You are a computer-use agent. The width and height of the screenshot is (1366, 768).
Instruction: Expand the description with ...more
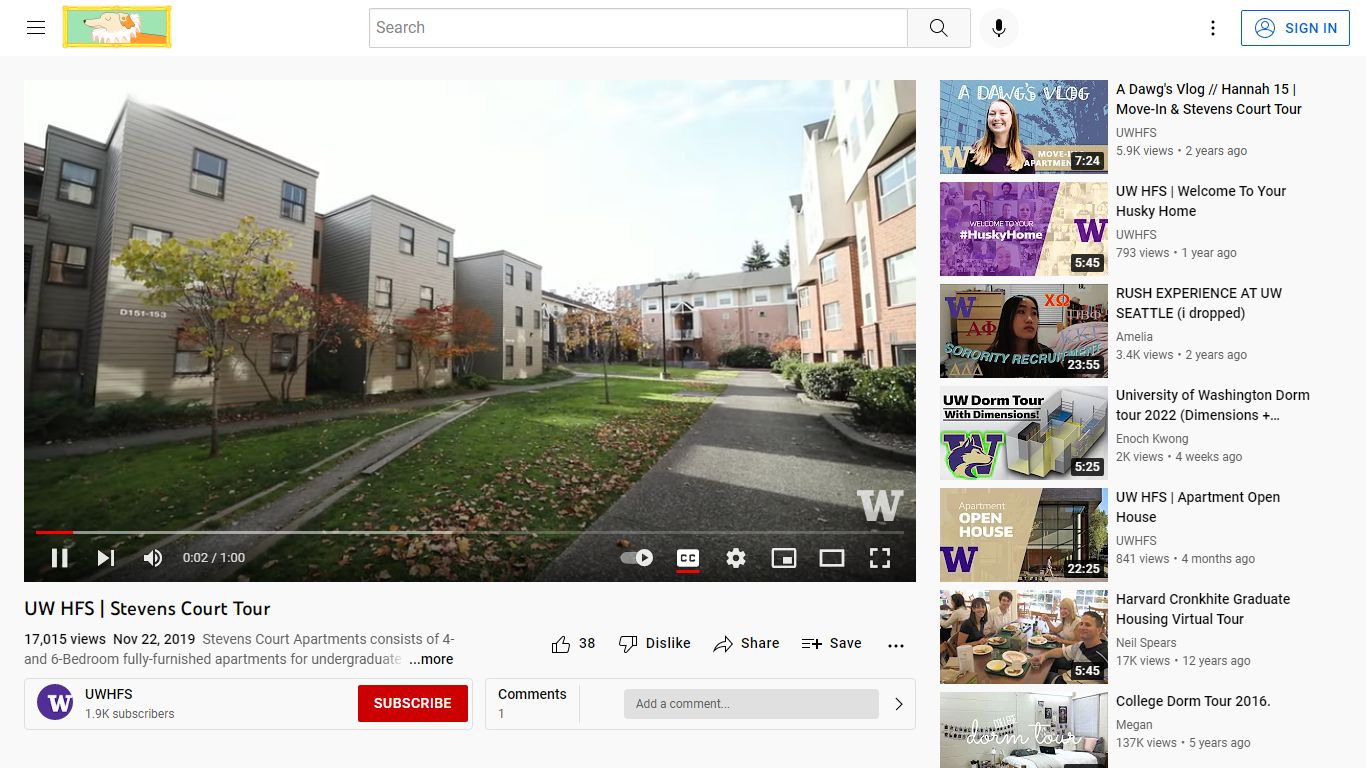[431, 659]
